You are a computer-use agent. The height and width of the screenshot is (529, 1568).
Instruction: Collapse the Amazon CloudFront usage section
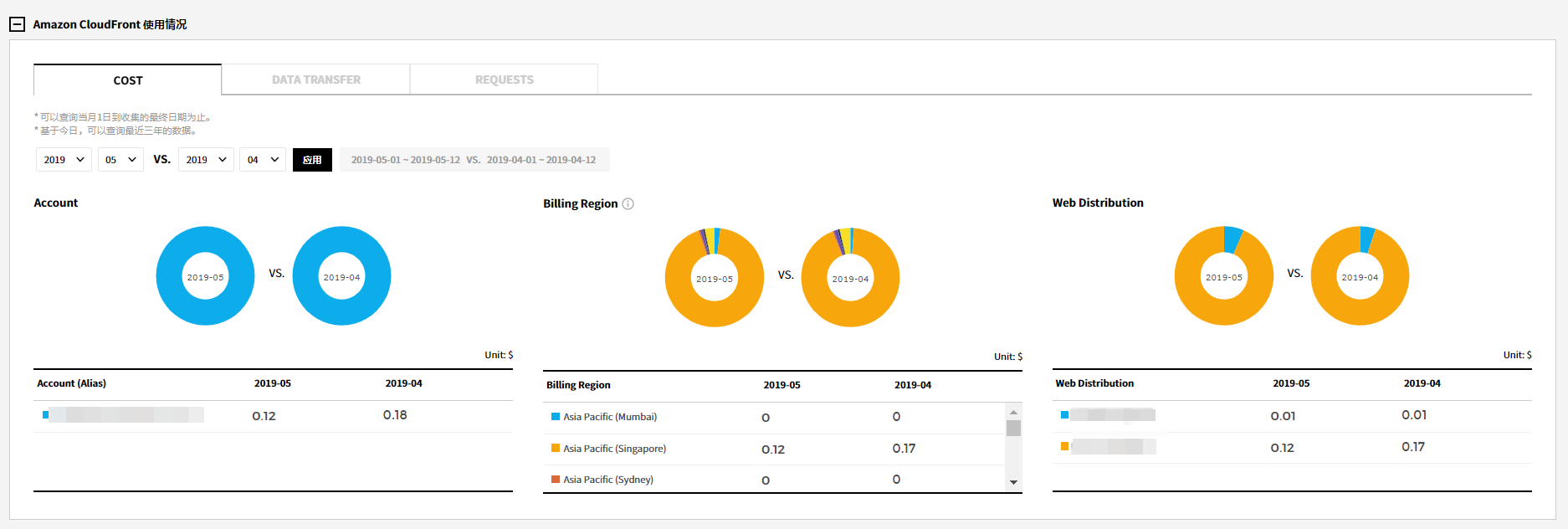(x=17, y=24)
